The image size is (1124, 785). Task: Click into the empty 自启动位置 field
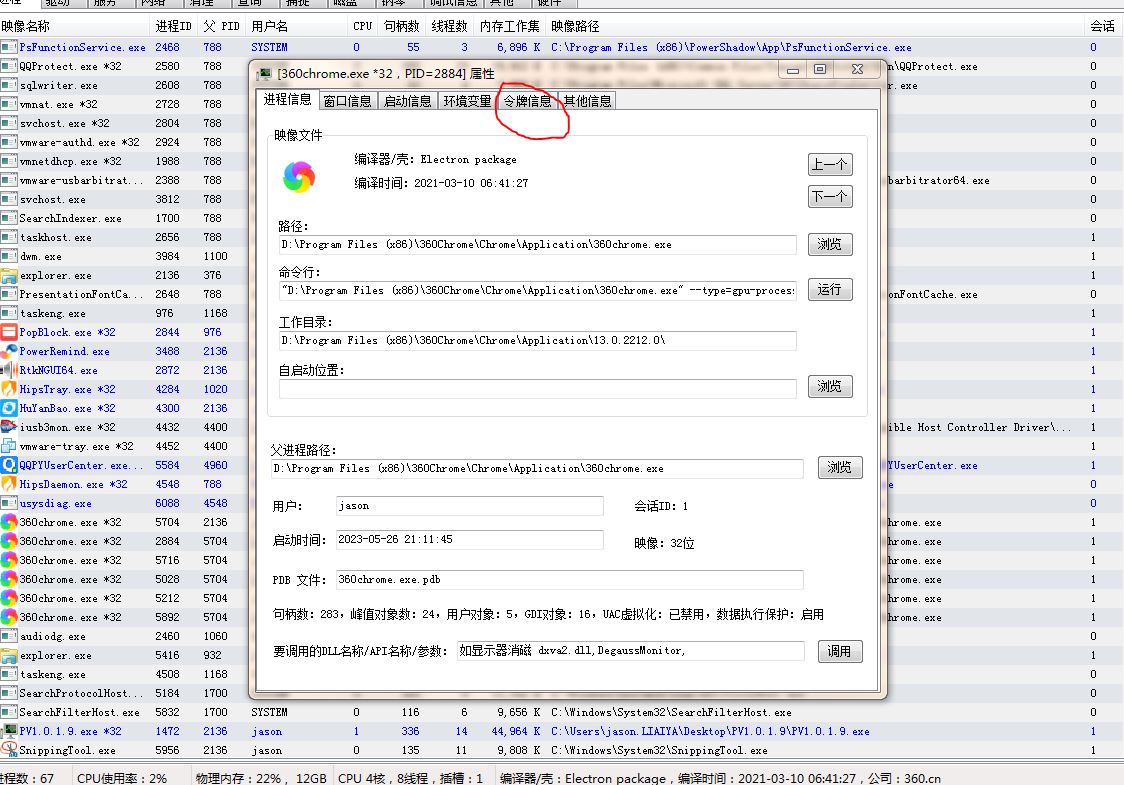pyautogui.click(x=538, y=389)
